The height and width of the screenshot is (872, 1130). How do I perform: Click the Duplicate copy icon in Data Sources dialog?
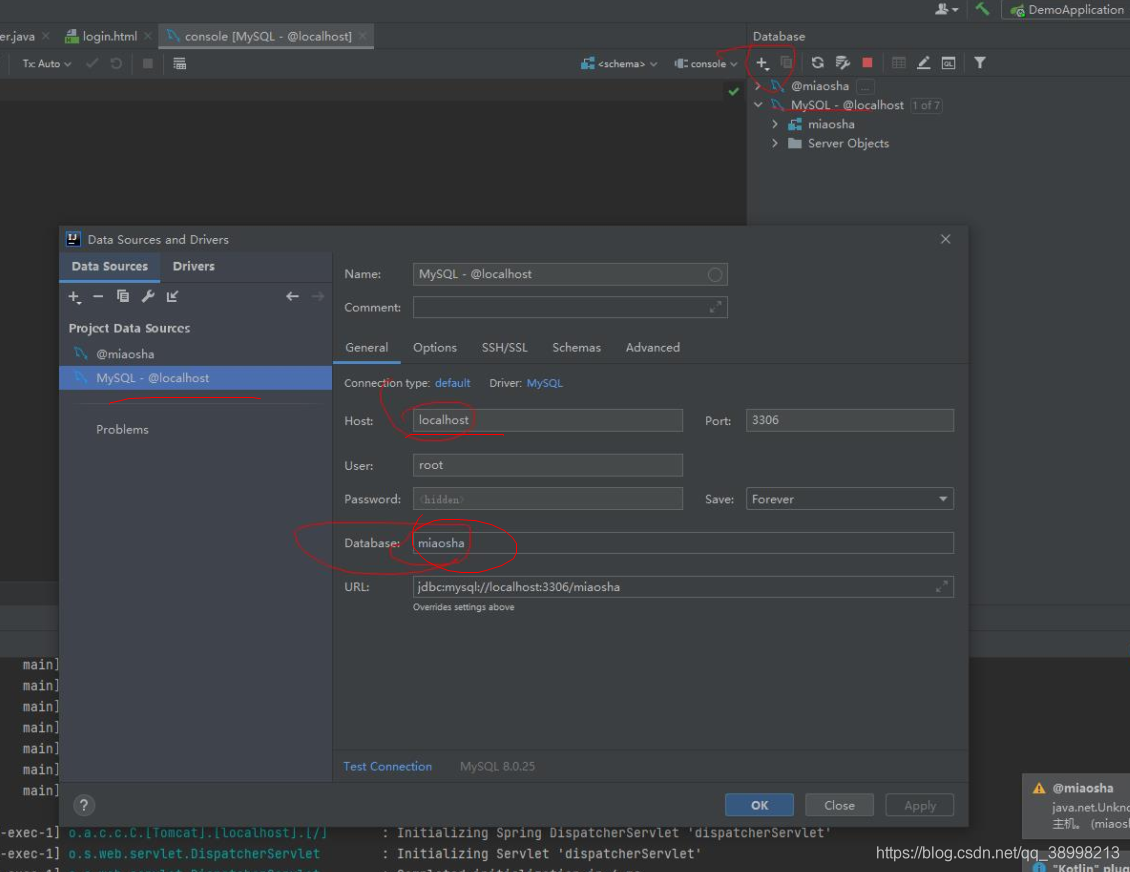[123, 296]
